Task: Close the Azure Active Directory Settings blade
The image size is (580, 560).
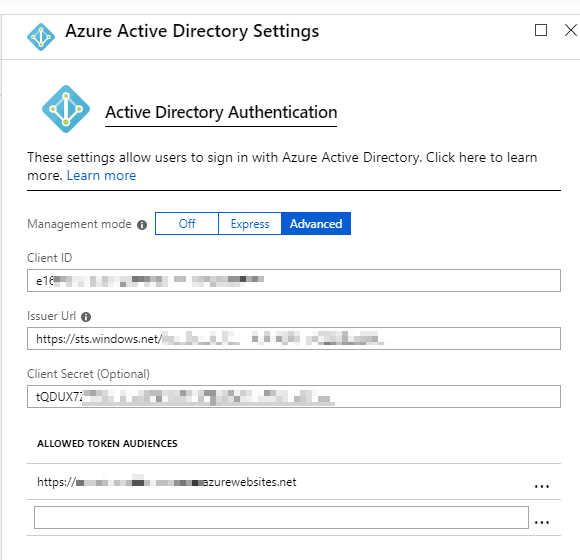Action: click(x=571, y=30)
